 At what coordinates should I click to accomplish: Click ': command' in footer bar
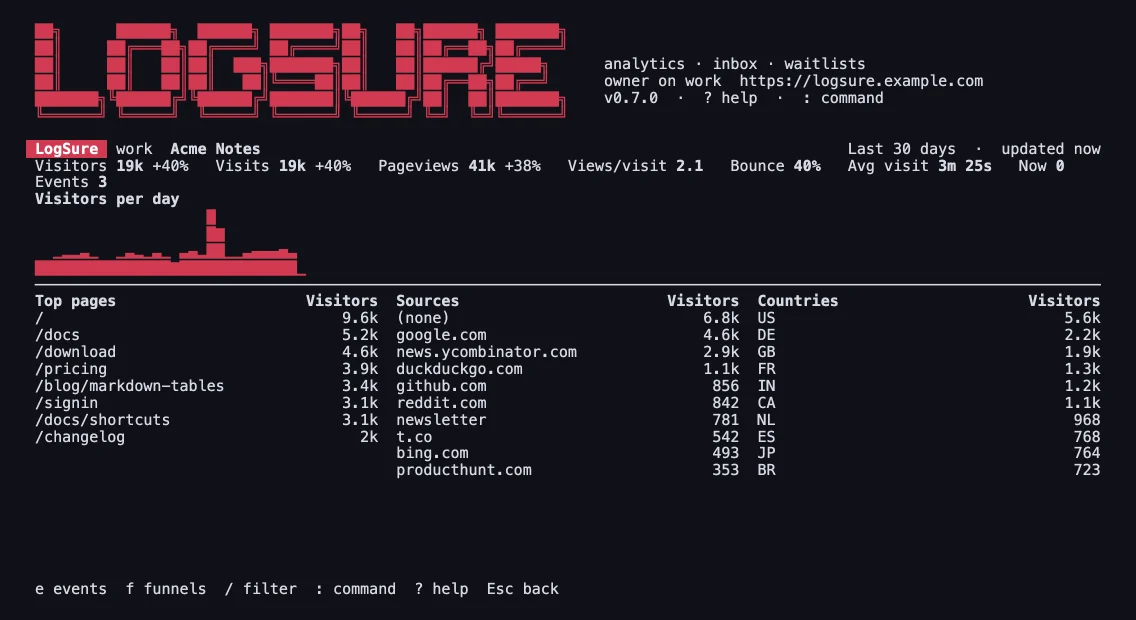coord(356,589)
